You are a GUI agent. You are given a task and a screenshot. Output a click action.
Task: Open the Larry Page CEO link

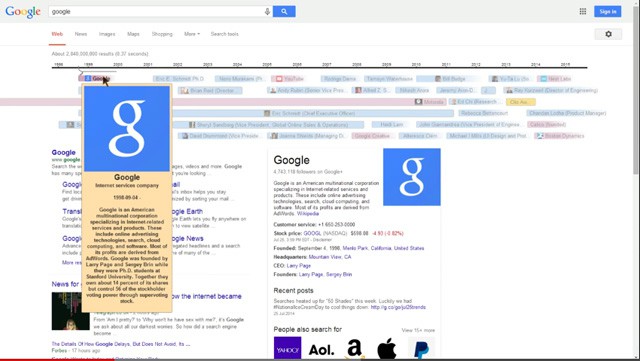coord(298,265)
